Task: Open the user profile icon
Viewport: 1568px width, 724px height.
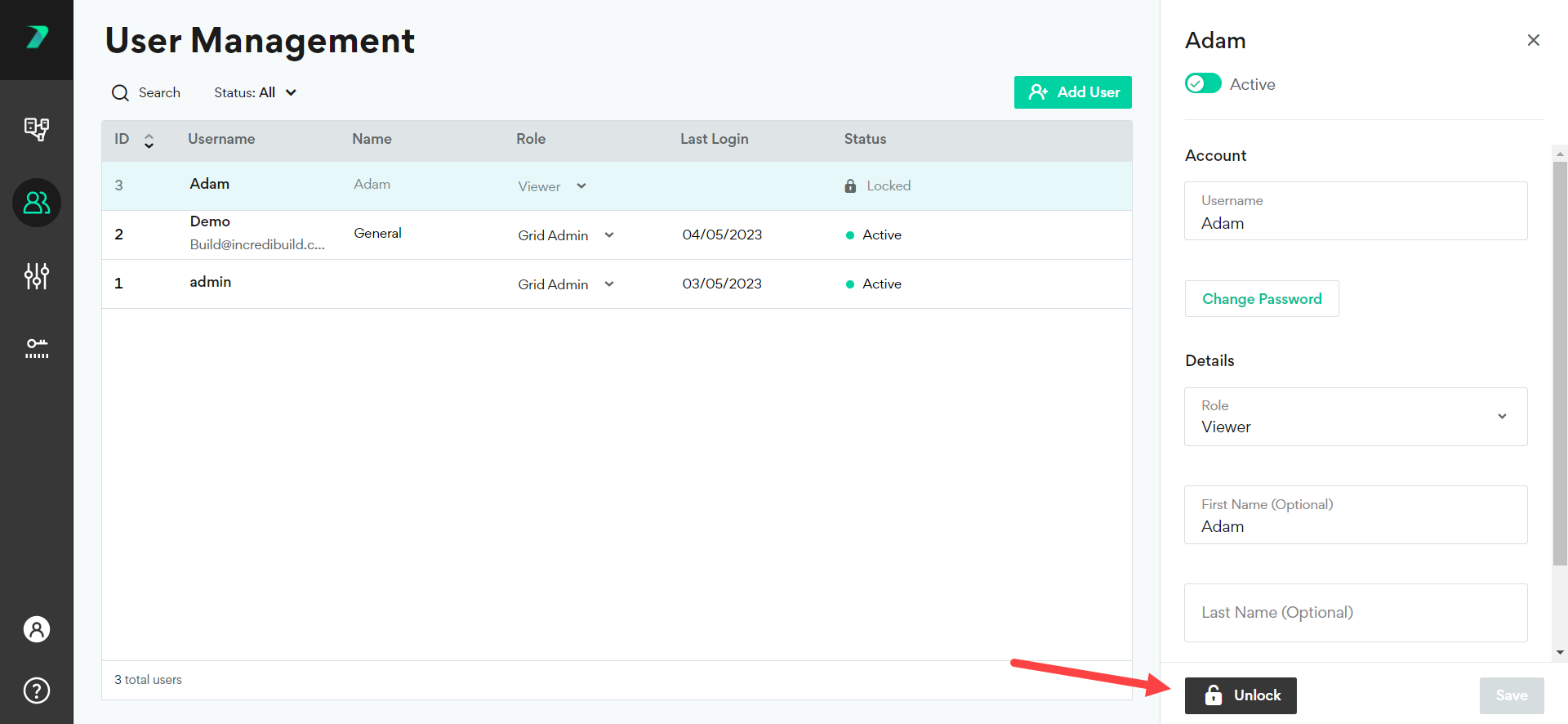Action: coord(37,629)
